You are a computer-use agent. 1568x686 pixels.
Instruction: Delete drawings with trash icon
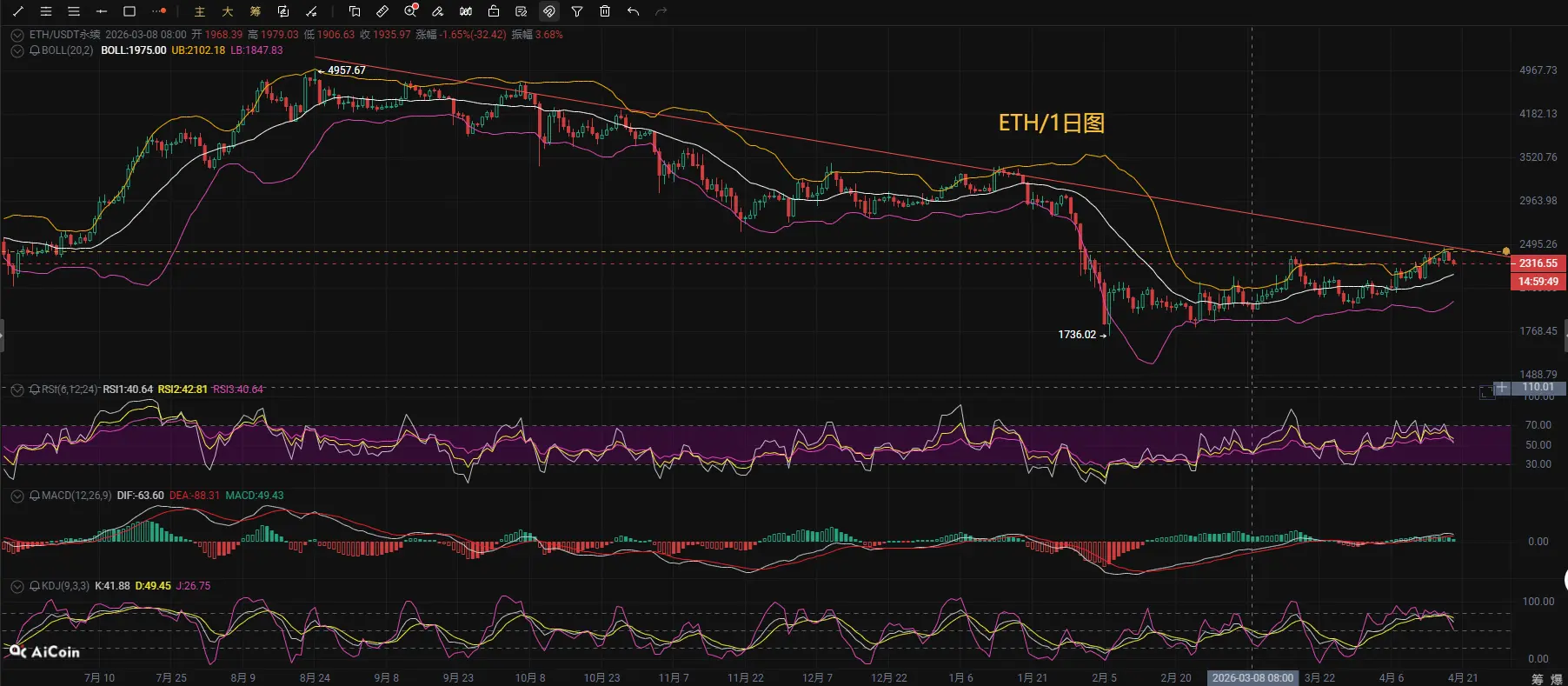pos(605,11)
